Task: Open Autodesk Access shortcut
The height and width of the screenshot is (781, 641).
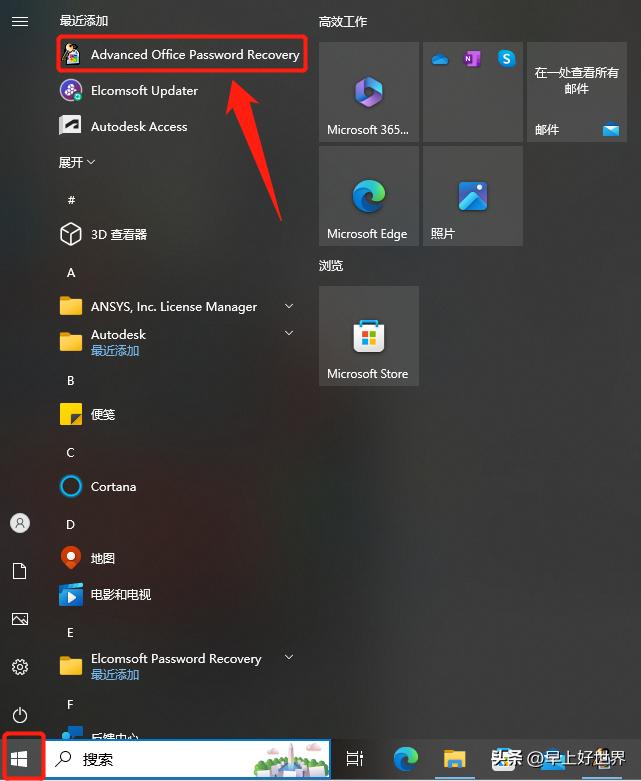Action: (x=124, y=127)
